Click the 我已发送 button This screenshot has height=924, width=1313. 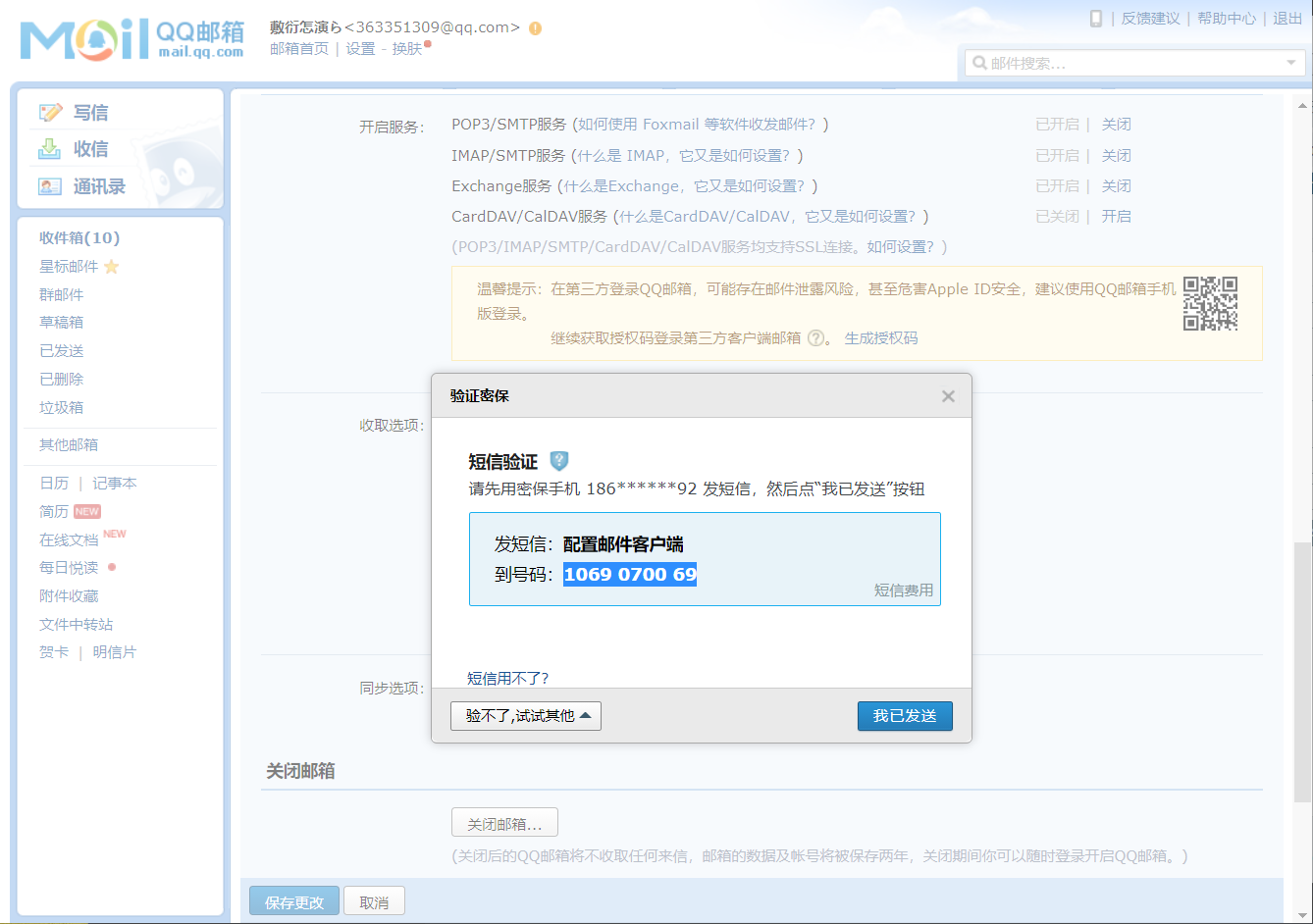(x=905, y=716)
